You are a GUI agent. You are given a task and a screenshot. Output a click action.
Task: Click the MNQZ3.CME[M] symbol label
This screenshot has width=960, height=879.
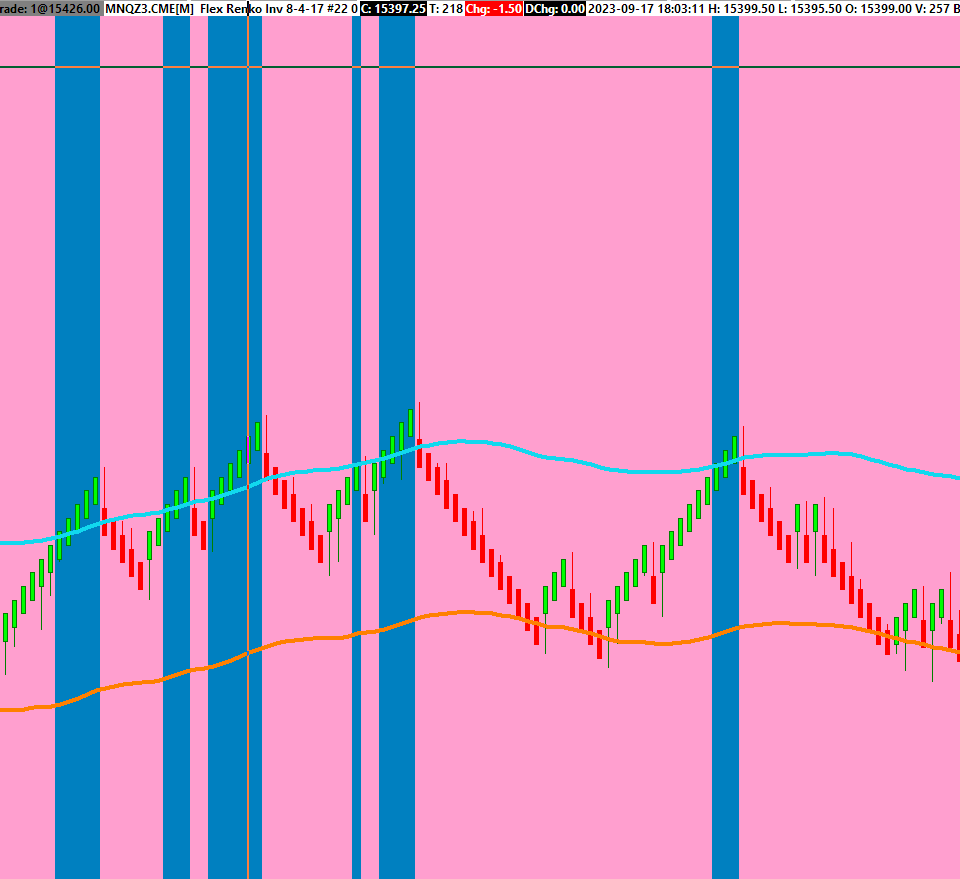tap(149, 9)
